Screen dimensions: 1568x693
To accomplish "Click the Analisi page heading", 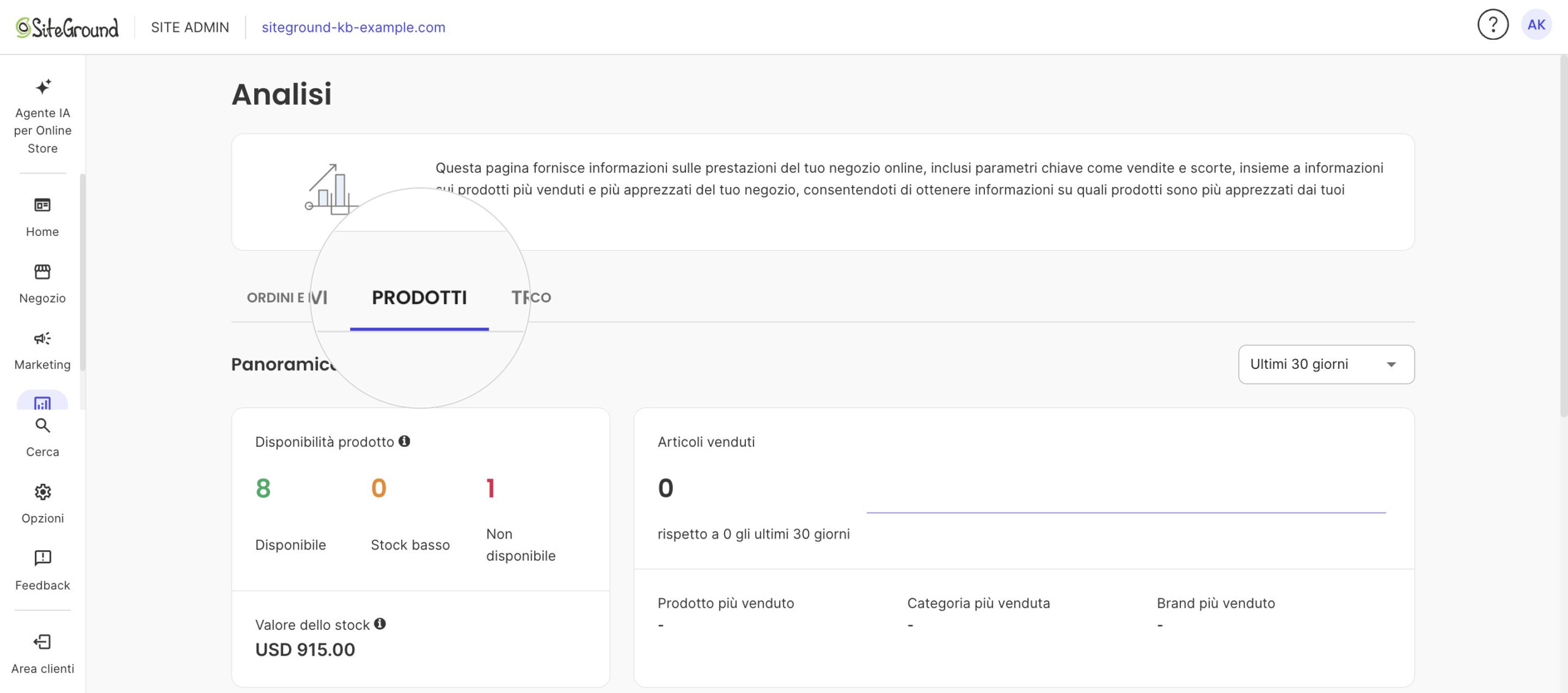I will pyautogui.click(x=282, y=94).
